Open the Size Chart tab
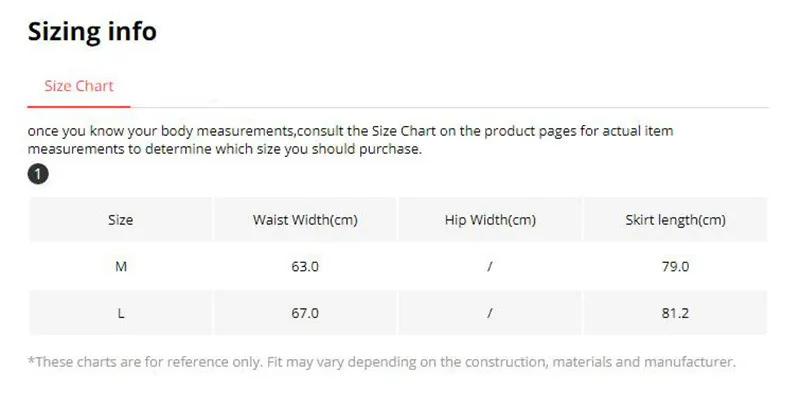The image size is (800, 408). coord(79,86)
